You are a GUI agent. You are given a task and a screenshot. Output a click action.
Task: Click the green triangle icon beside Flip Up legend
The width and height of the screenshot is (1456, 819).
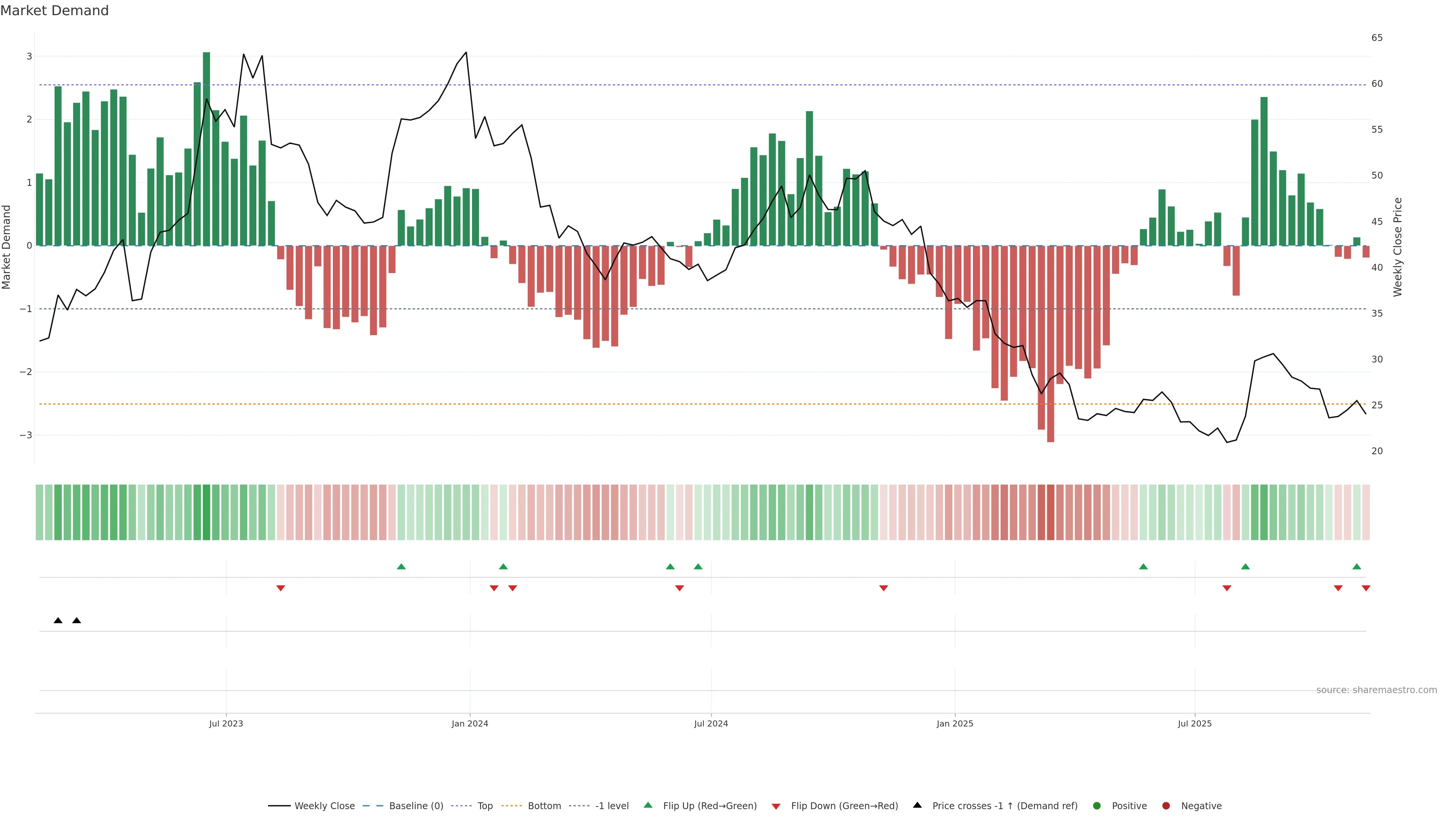pos(648,805)
